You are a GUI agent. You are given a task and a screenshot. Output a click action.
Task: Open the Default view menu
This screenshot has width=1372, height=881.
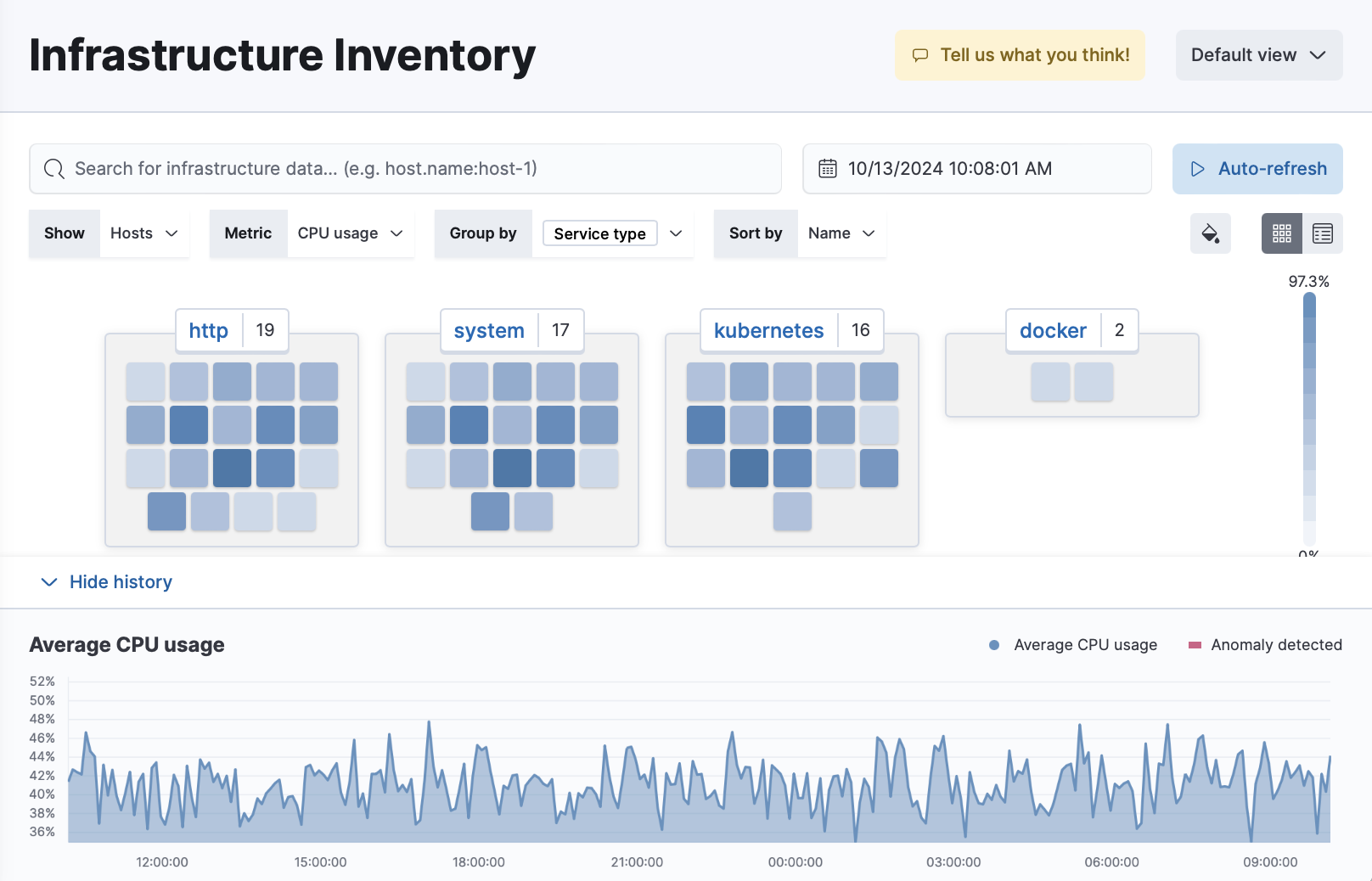(x=1258, y=54)
